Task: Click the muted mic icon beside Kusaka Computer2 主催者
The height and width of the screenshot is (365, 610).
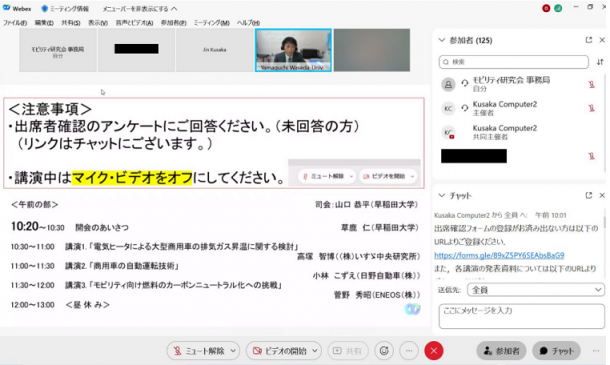Action: point(591,108)
